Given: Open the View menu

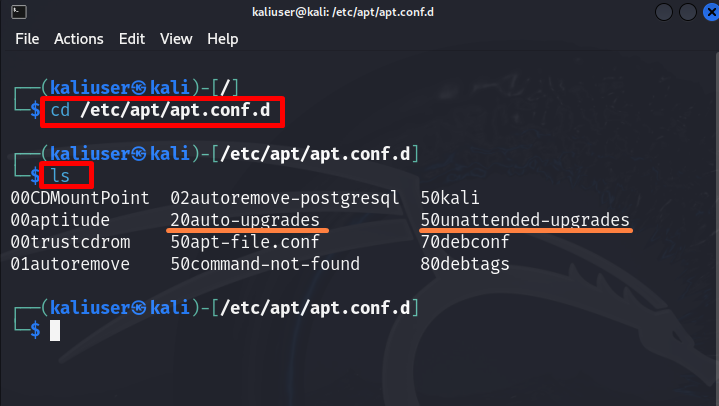Looking at the screenshot, I should (x=176, y=39).
